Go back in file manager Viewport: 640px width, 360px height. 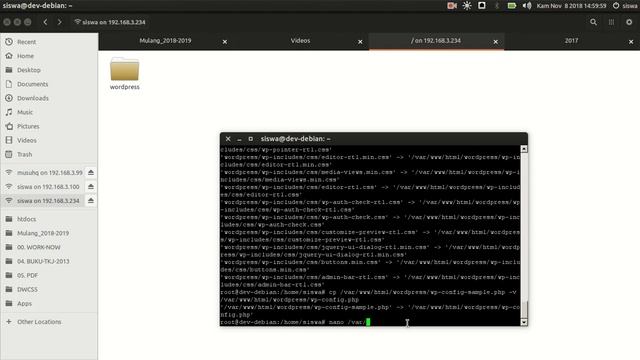(45, 22)
